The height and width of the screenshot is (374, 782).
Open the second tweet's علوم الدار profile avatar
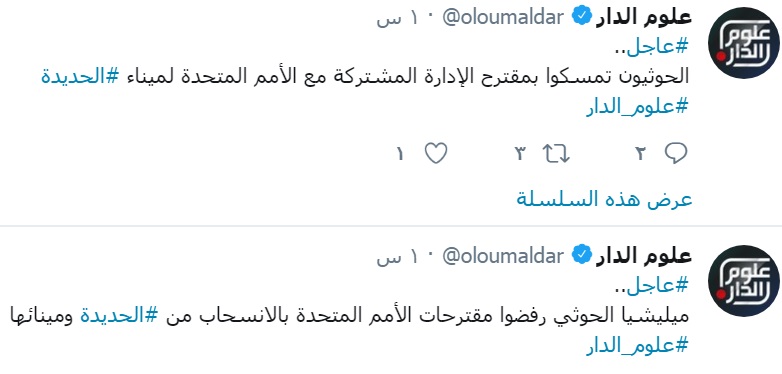(x=744, y=280)
